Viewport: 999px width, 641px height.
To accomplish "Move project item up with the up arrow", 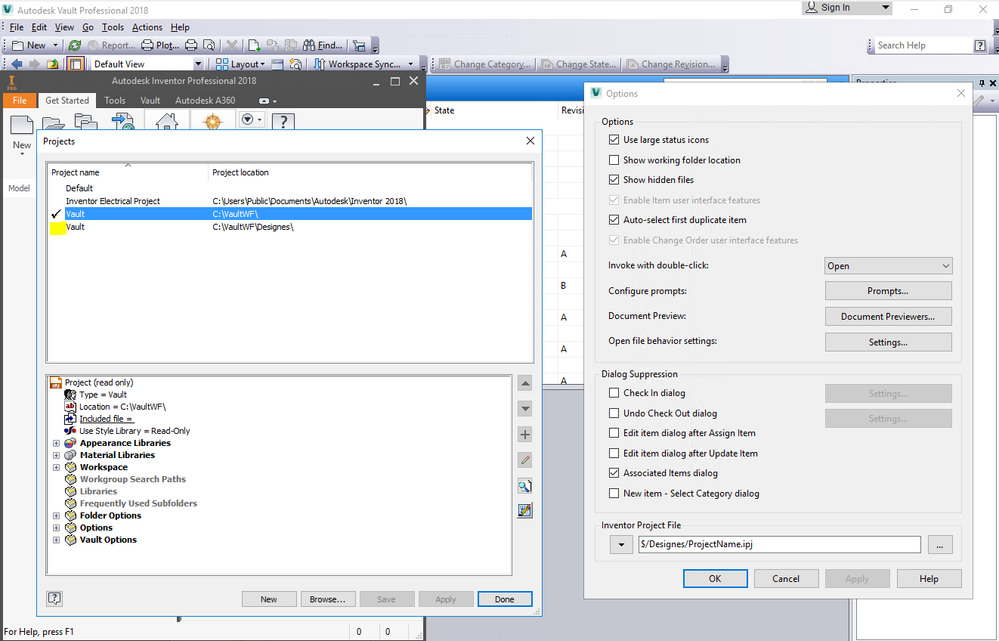I will (525, 384).
